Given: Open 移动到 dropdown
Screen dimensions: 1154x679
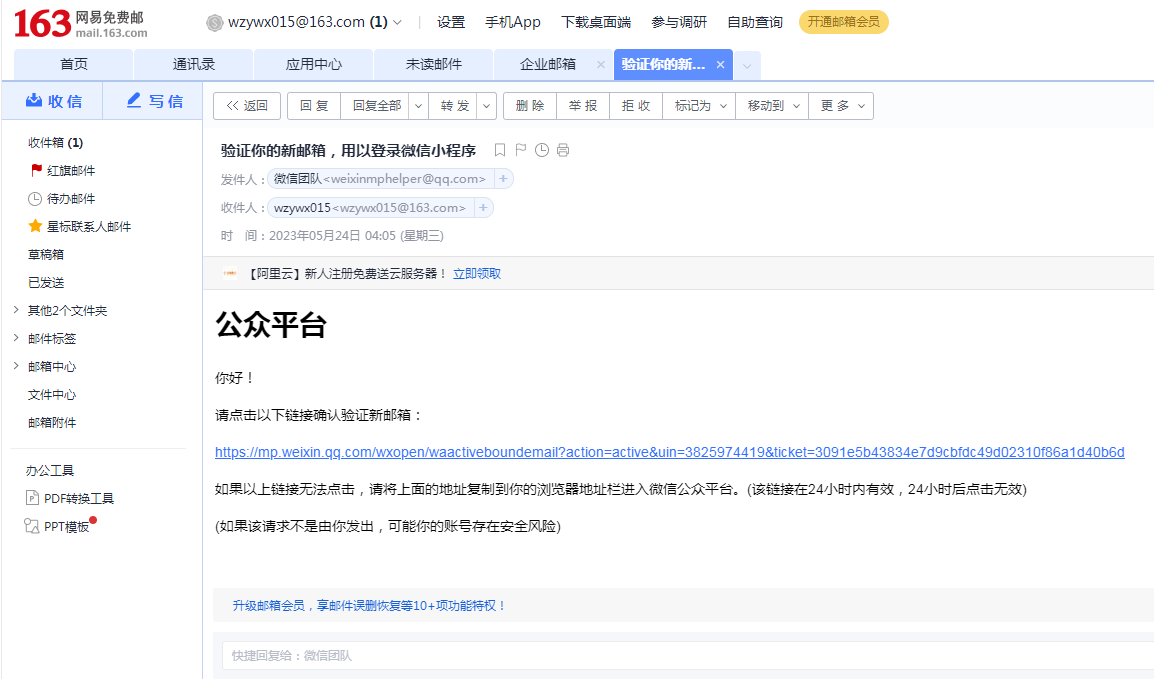Looking at the screenshot, I should point(773,106).
